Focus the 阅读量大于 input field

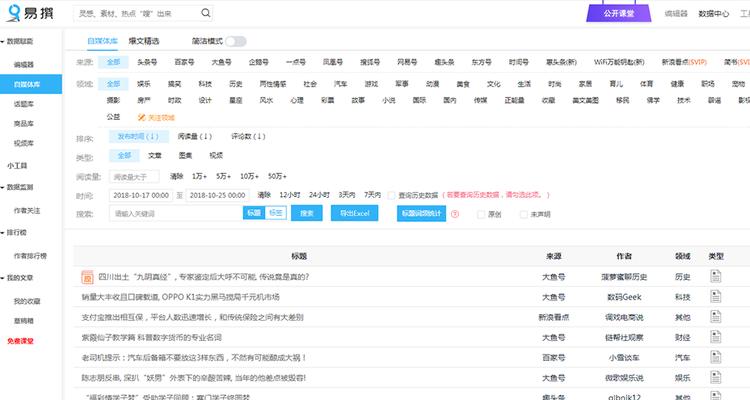pyautogui.click(x=134, y=177)
